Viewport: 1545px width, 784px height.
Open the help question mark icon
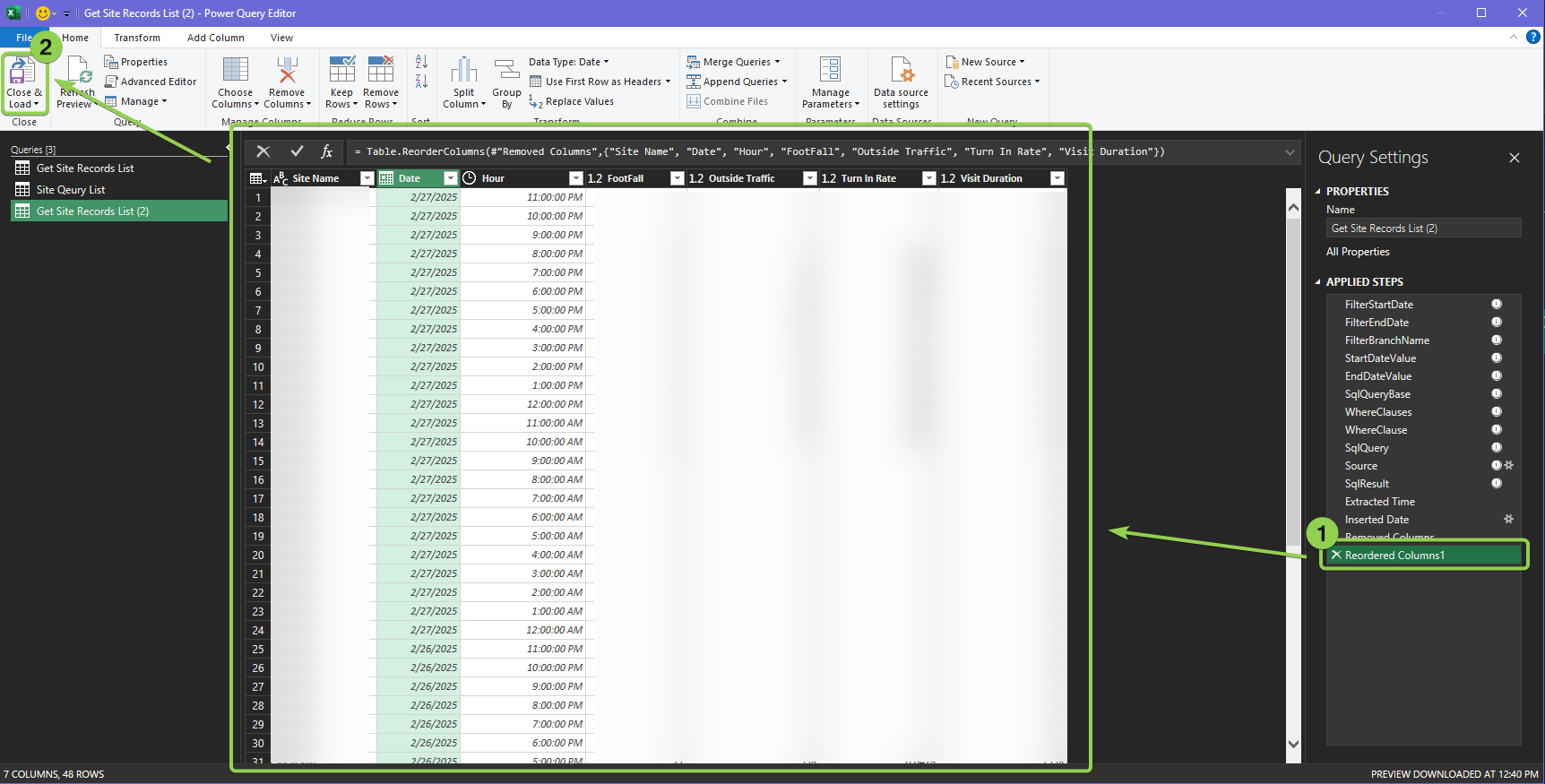1533,37
